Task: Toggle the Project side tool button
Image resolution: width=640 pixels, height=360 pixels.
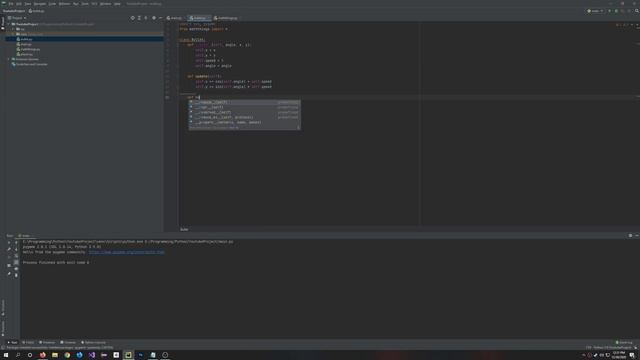Action: tap(3, 23)
